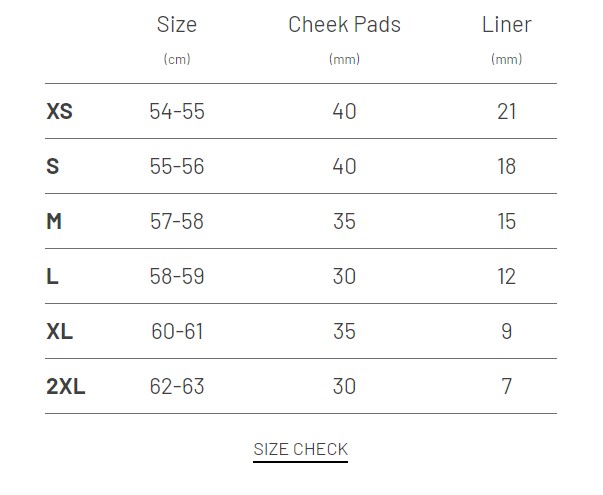Select the 2XL size row label
The image size is (603, 495).
pos(66,387)
